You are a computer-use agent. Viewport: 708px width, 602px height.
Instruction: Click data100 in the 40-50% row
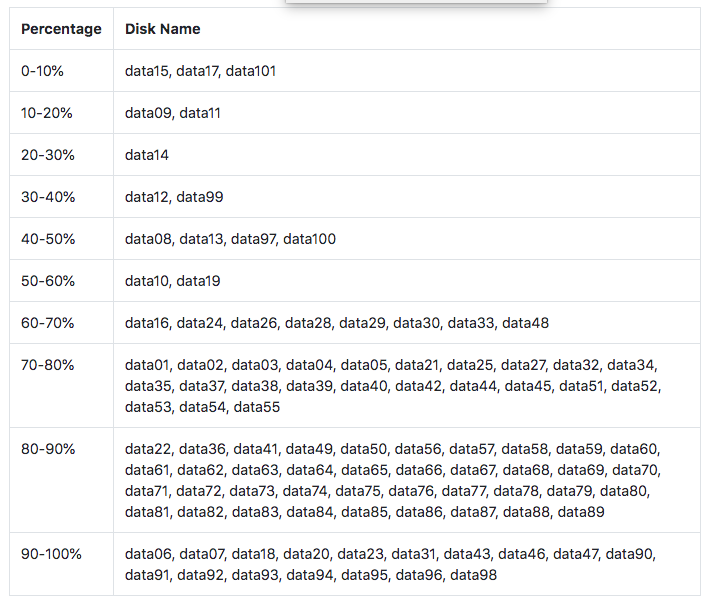(x=309, y=239)
